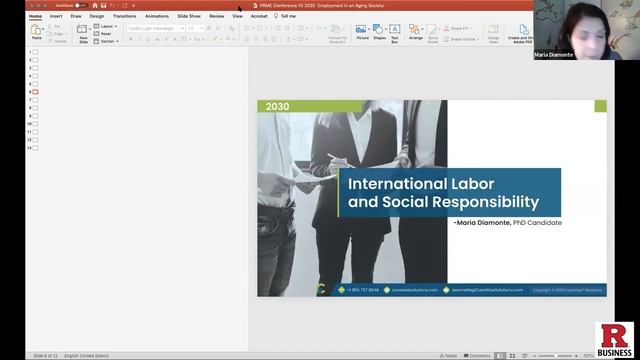Click the align left icon
640x360 pixels.
[x=247, y=39]
